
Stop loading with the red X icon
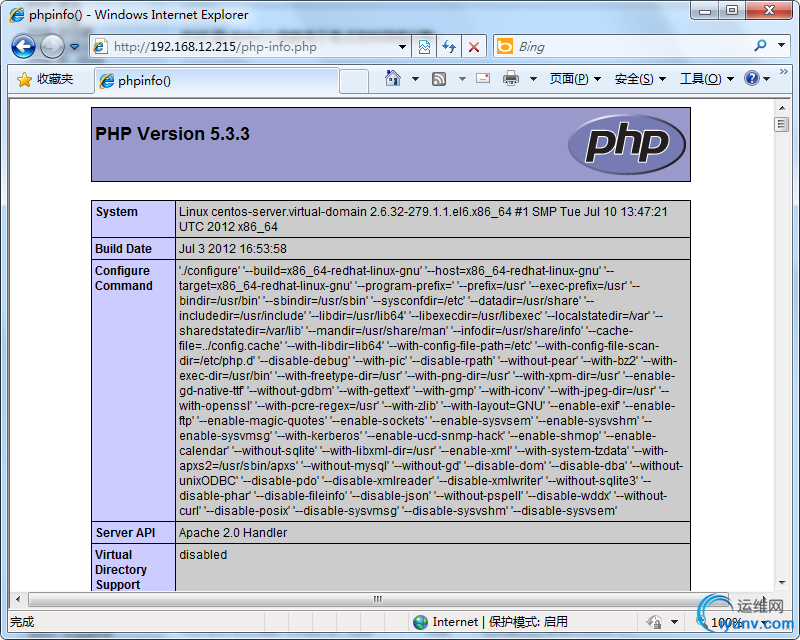(474, 47)
